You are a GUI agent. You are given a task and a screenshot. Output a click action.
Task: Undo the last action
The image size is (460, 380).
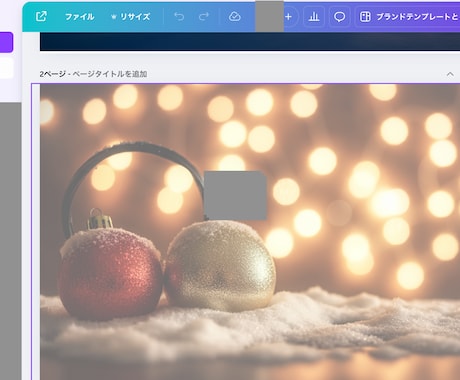pos(179,16)
